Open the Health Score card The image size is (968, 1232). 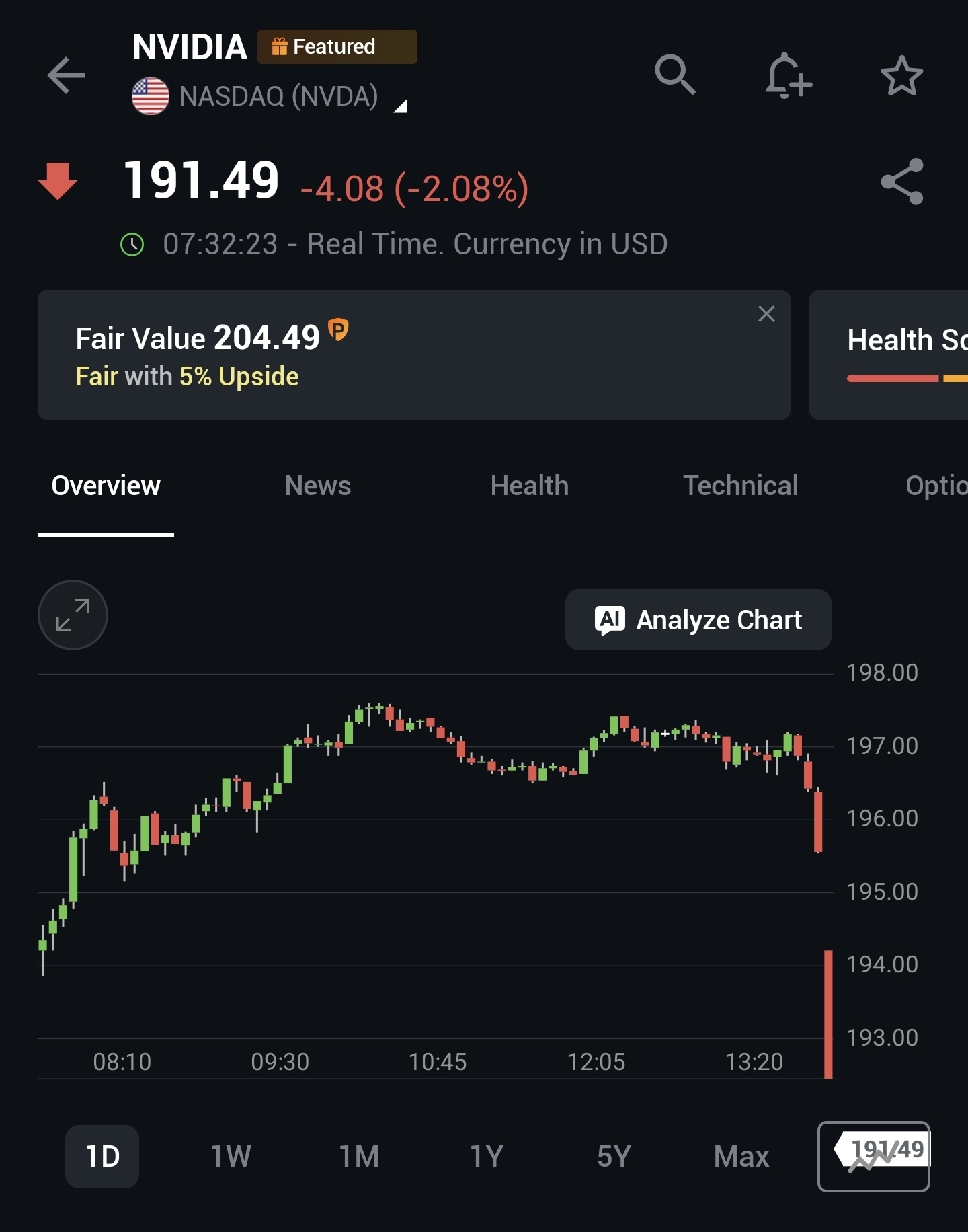(894, 355)
